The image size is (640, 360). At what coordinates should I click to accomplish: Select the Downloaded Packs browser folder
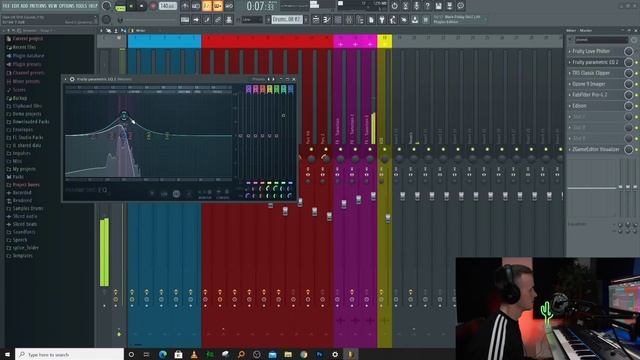(31, 122)
